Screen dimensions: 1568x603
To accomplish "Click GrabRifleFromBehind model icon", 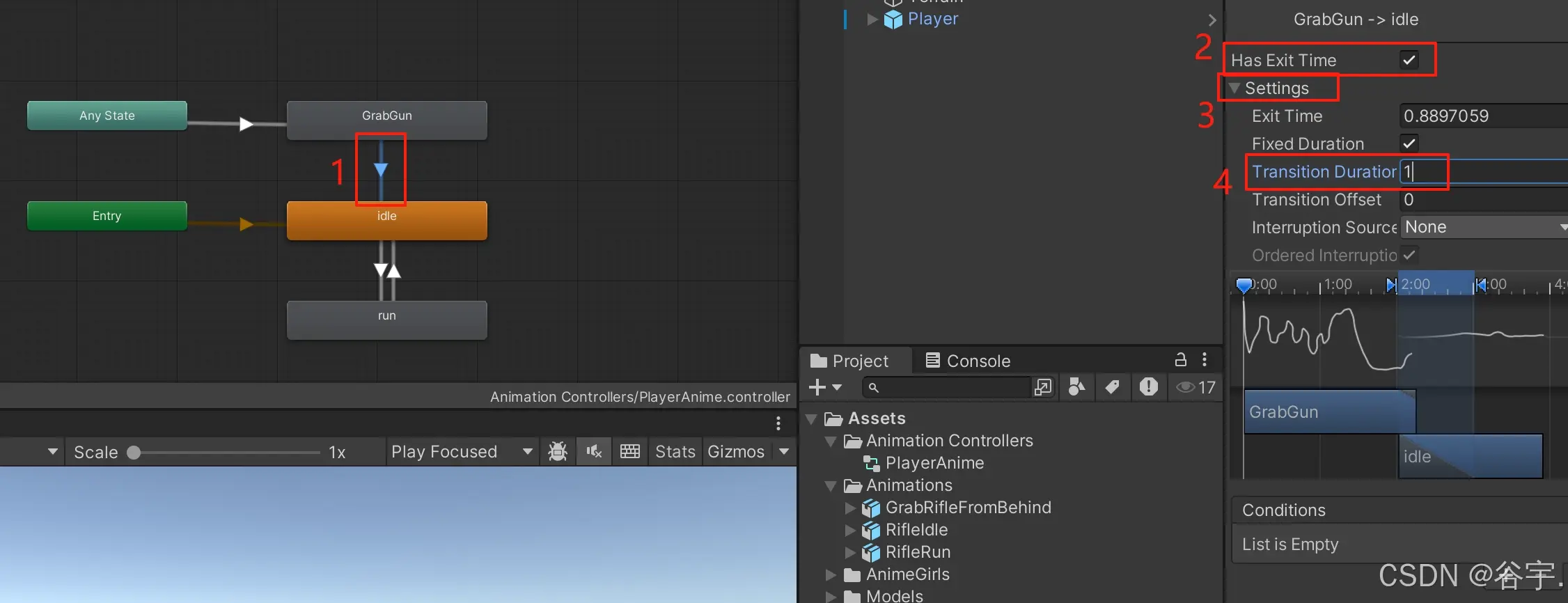I will click(871, 508).
